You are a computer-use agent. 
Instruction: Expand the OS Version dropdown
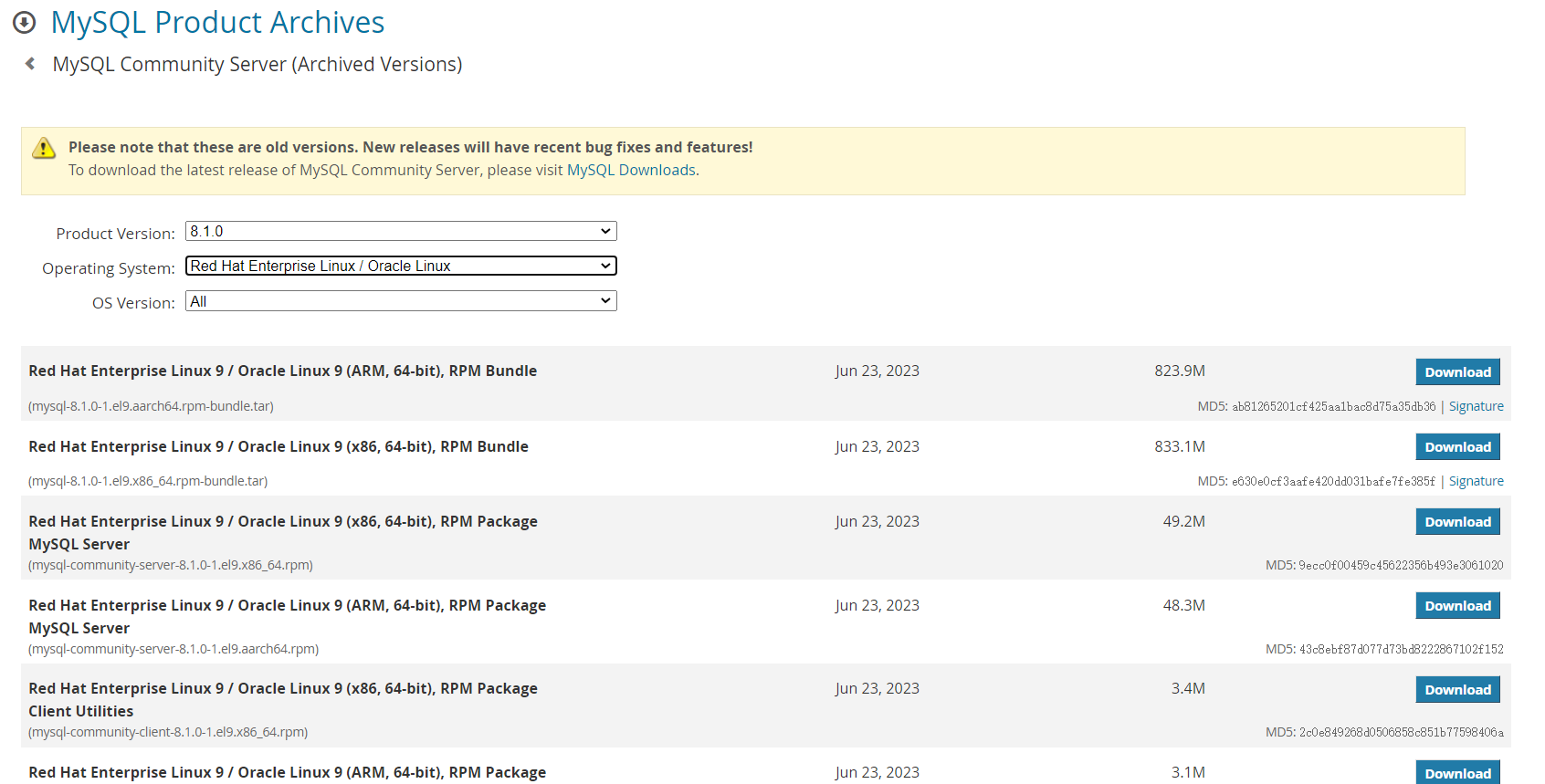click(401, 301)
